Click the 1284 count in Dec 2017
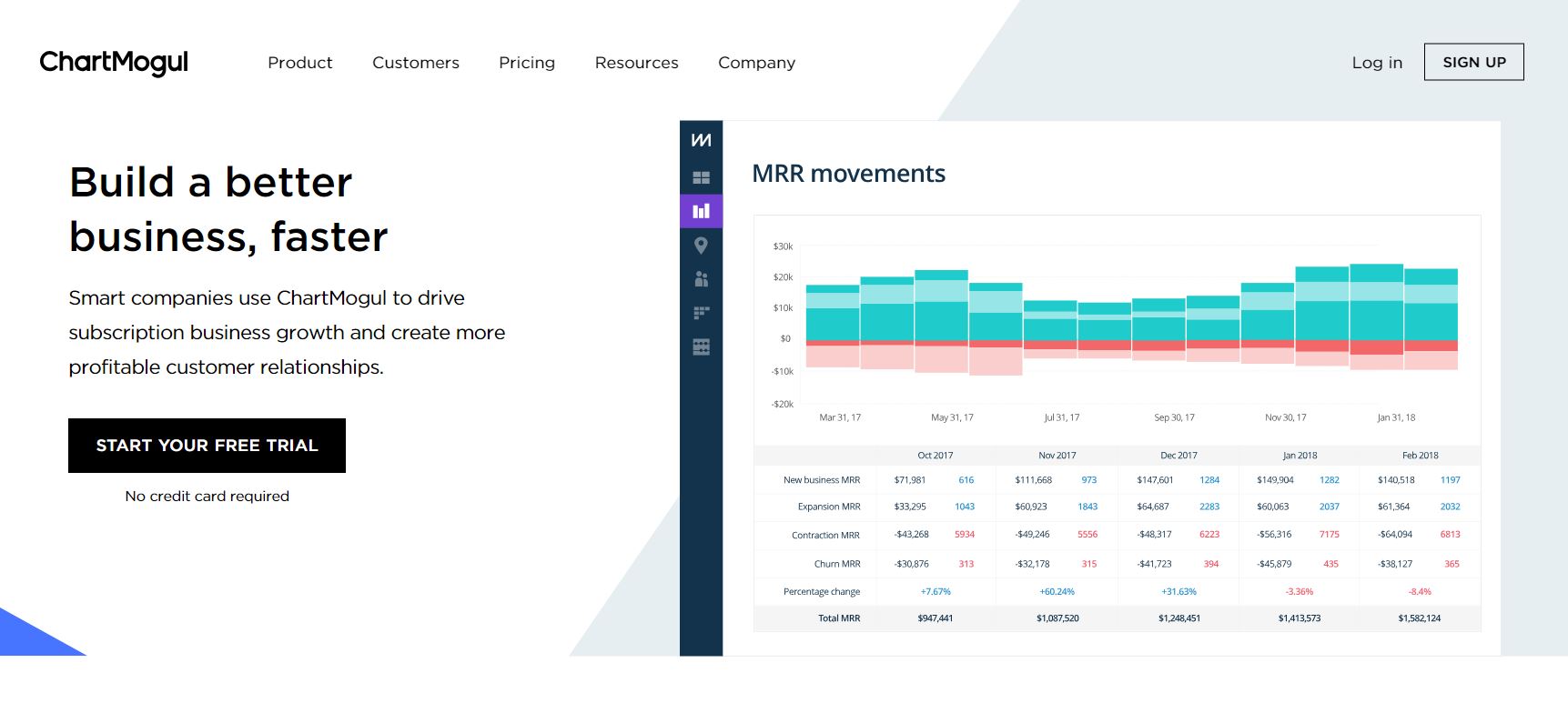Screen dimensions: 1568x703 point(1209,480)
